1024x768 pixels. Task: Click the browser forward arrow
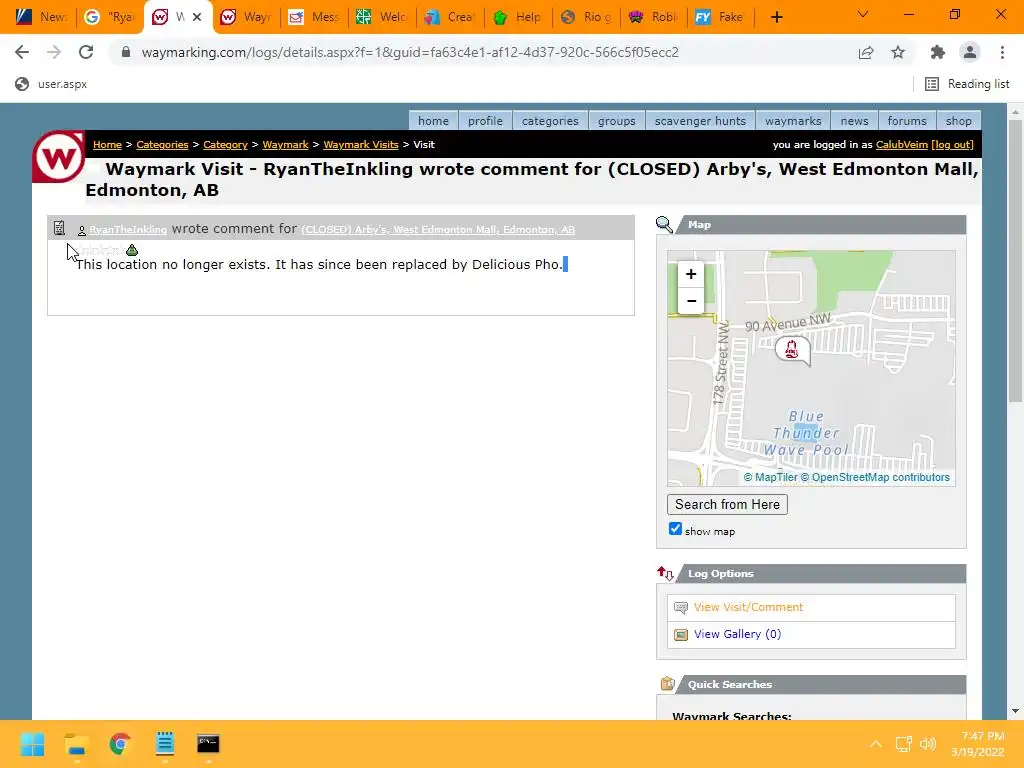[54, 52]
